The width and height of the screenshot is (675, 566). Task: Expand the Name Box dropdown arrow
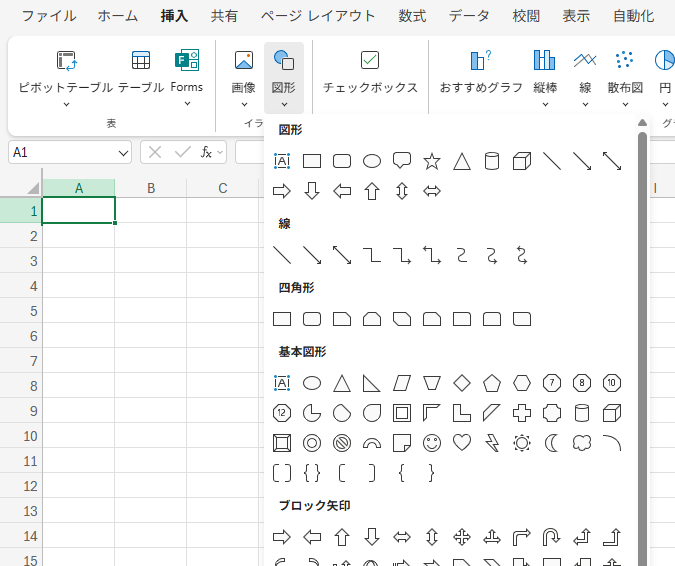(123, 152)
